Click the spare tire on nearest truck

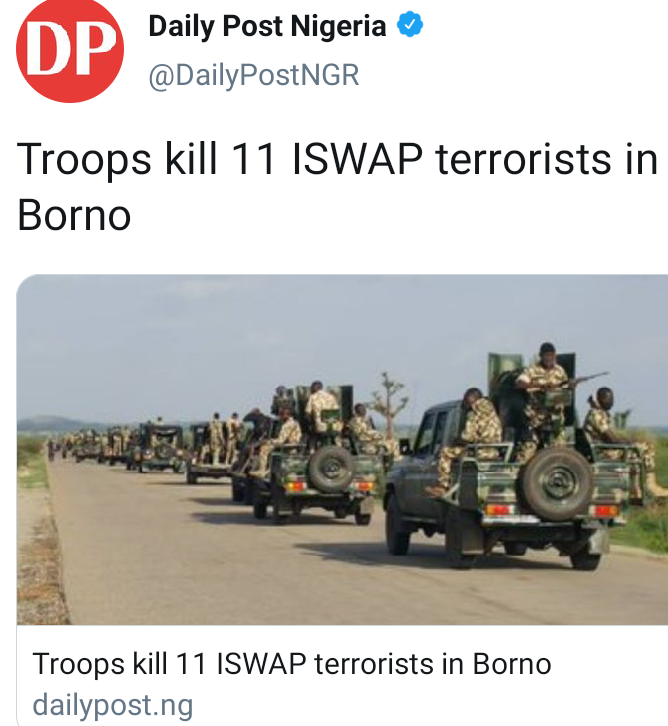557,484
